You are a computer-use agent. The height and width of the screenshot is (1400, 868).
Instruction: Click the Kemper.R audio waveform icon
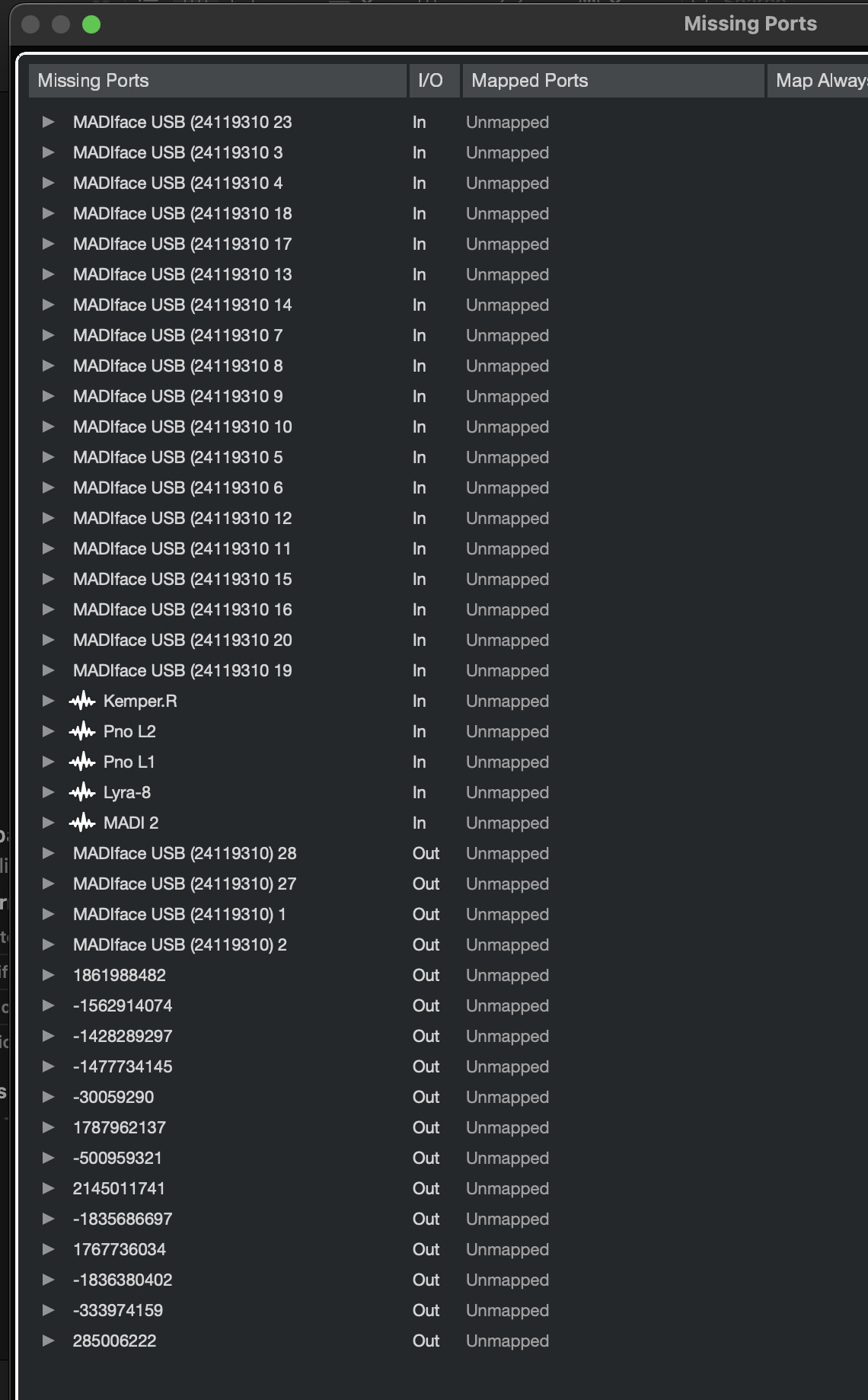click(x=82, y=701)
